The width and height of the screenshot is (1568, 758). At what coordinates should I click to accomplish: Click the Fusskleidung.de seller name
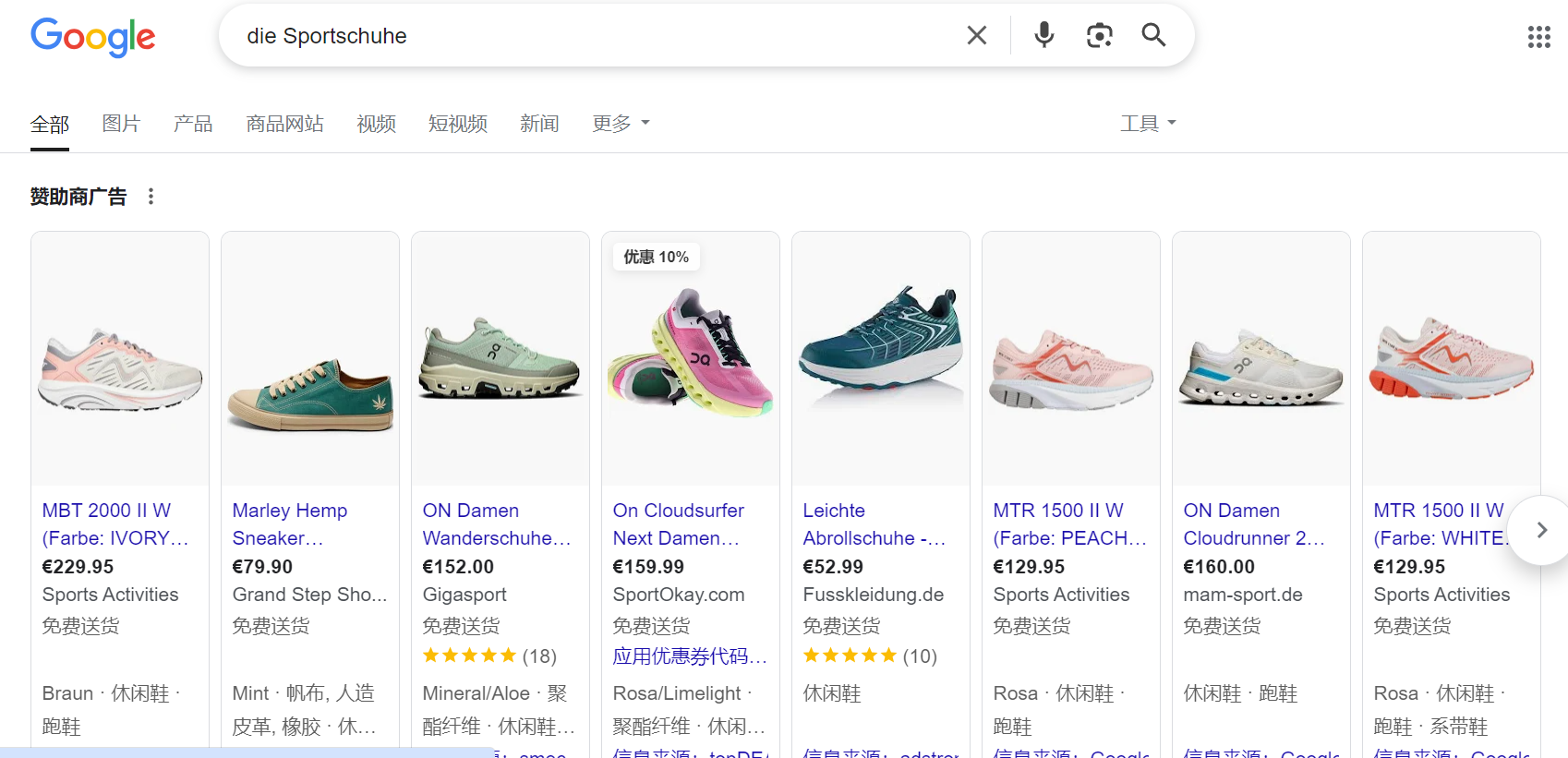pyautogui.click(x=874, y=595)
